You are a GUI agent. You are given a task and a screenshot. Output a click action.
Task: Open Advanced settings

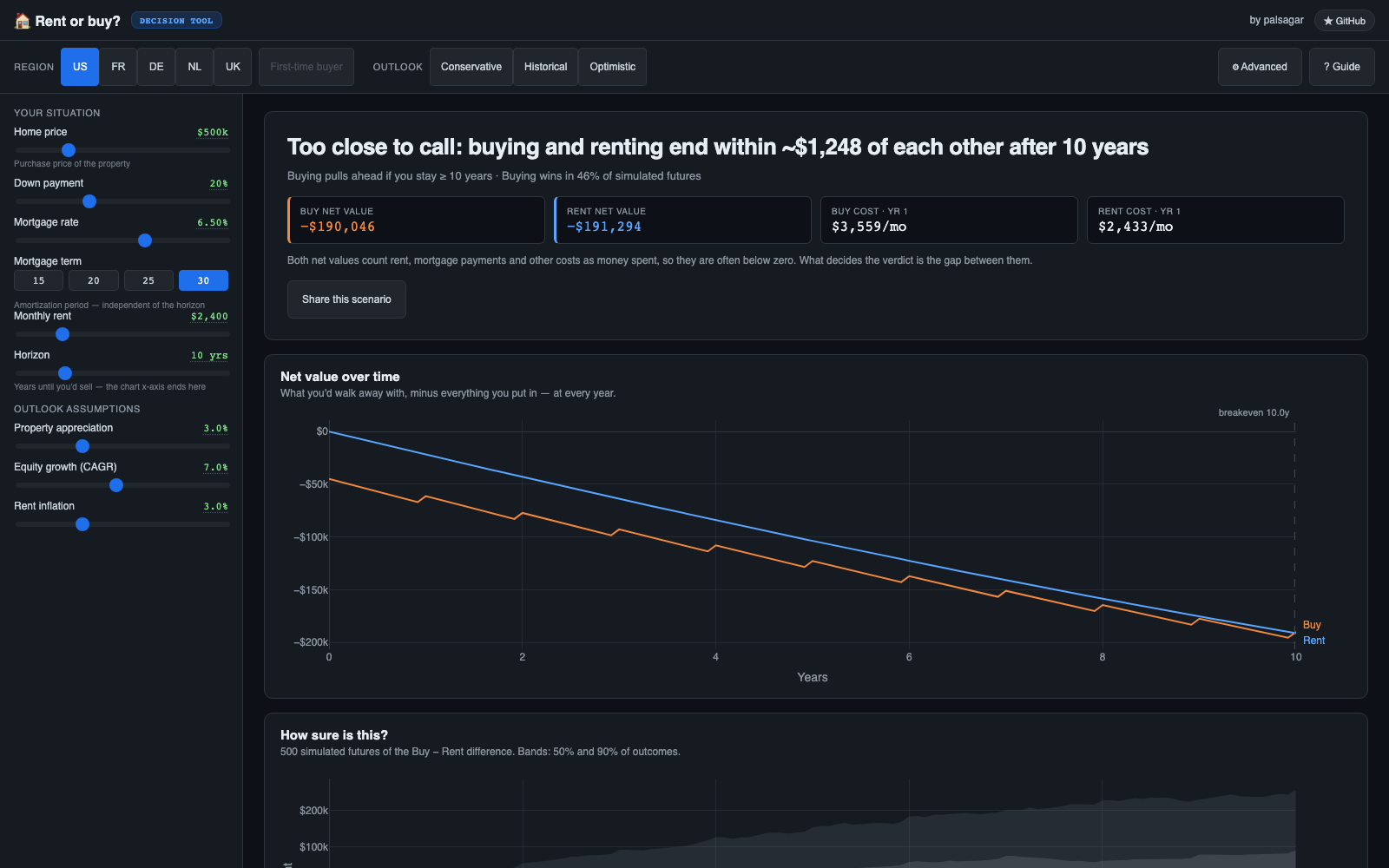click(1260, 67)
